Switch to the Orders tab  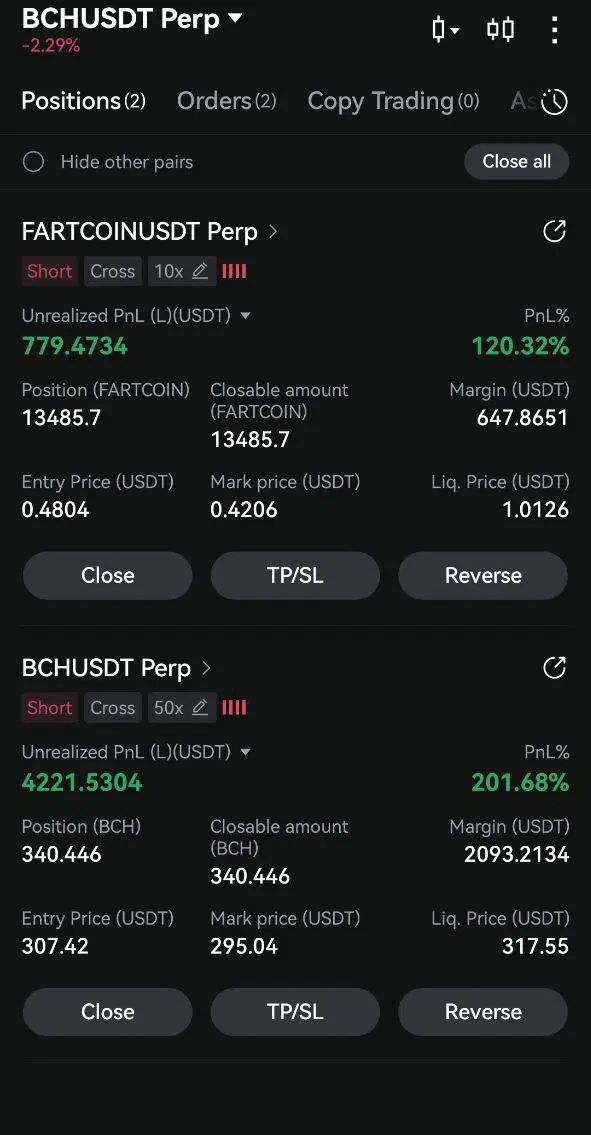click(227, 101)
